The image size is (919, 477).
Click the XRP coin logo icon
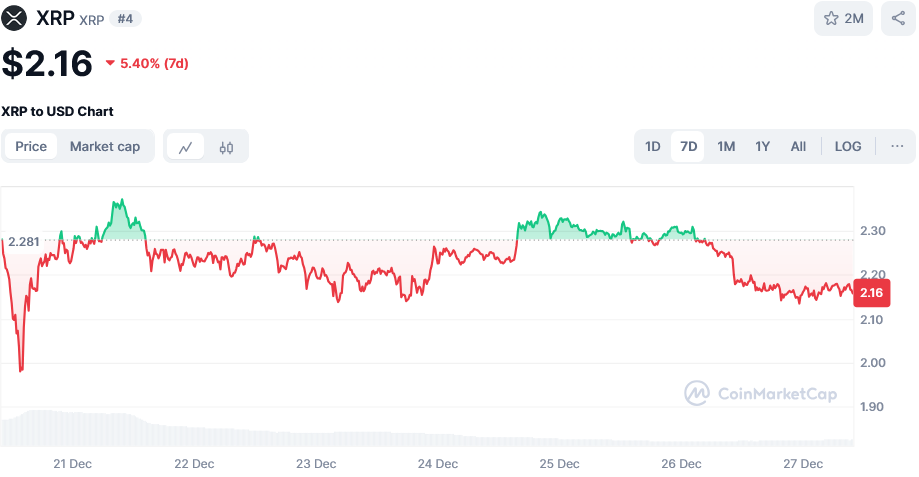(x=15, y=18)
